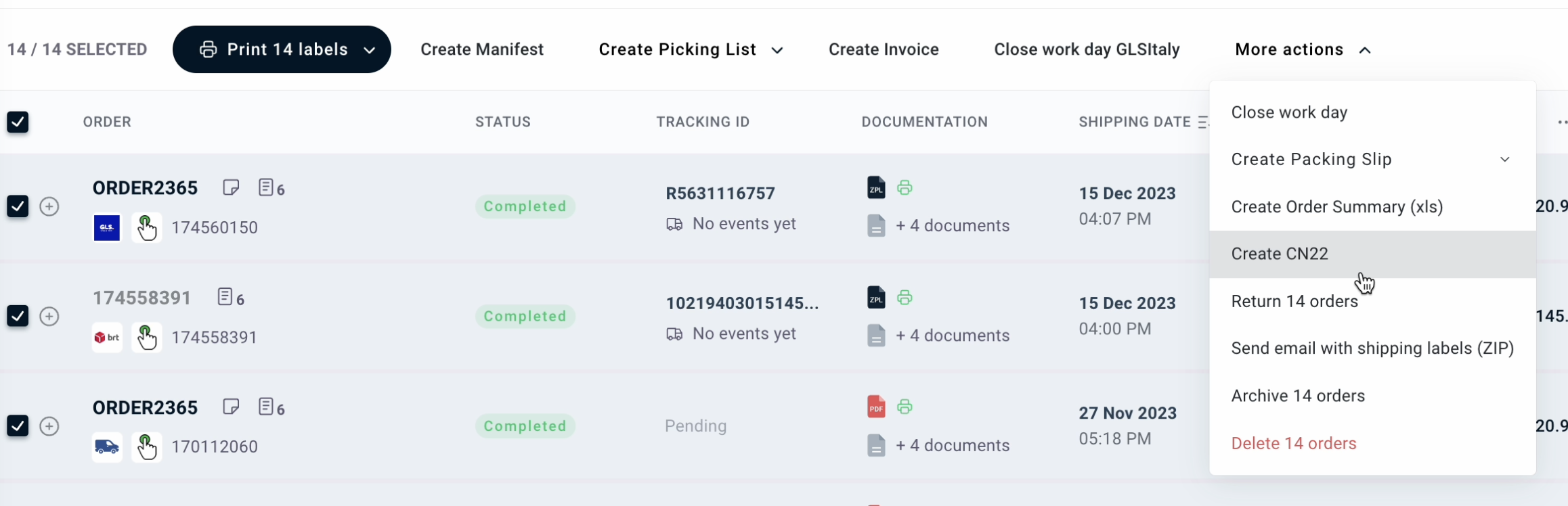Expand Create Packing Slip submenu chevron
Screen dimensions: 1568x506
1505,160
